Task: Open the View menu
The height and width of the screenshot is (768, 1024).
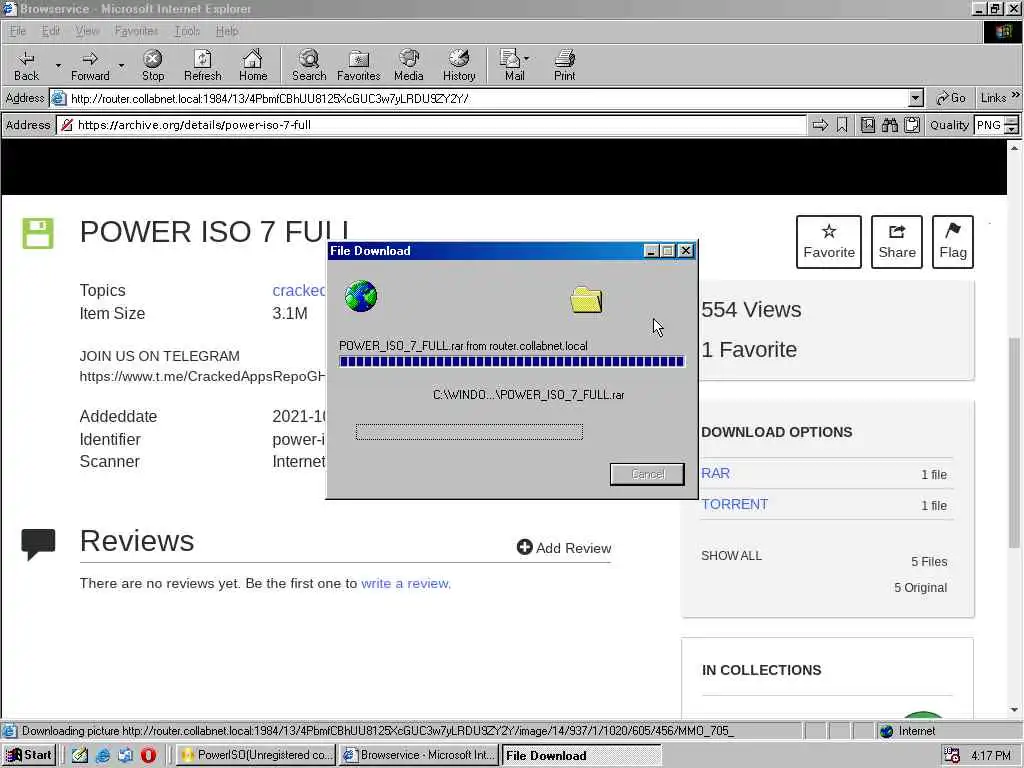Action: pos(87,31)
